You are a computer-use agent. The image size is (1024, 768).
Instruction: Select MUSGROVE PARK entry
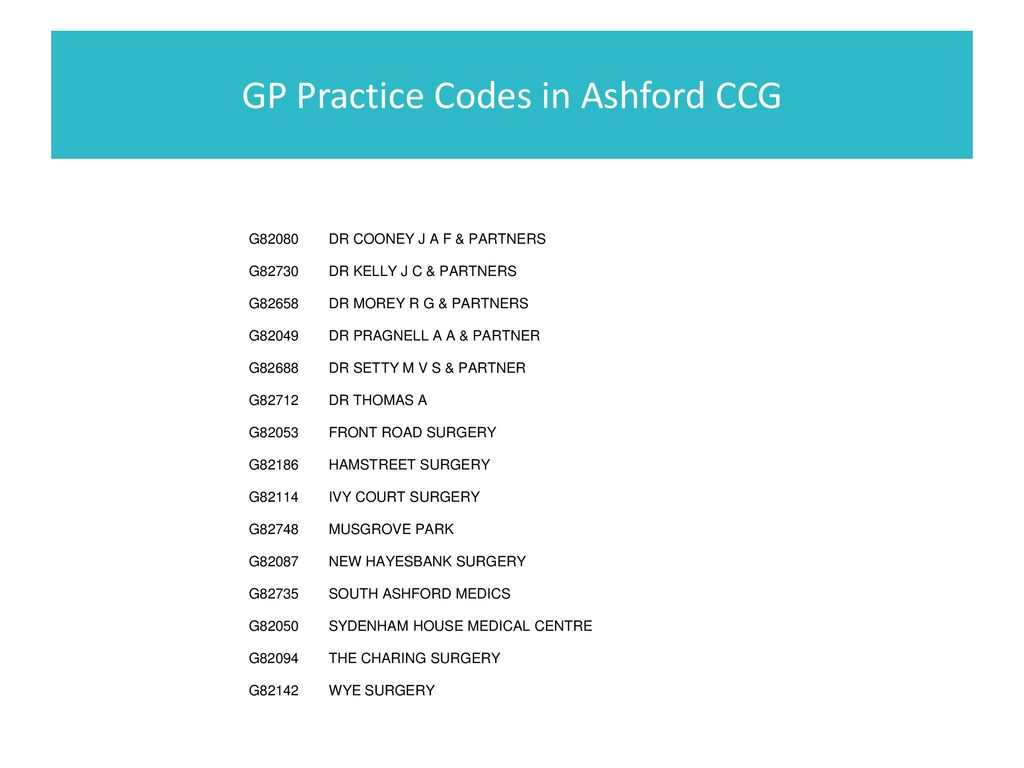(391, 529)
